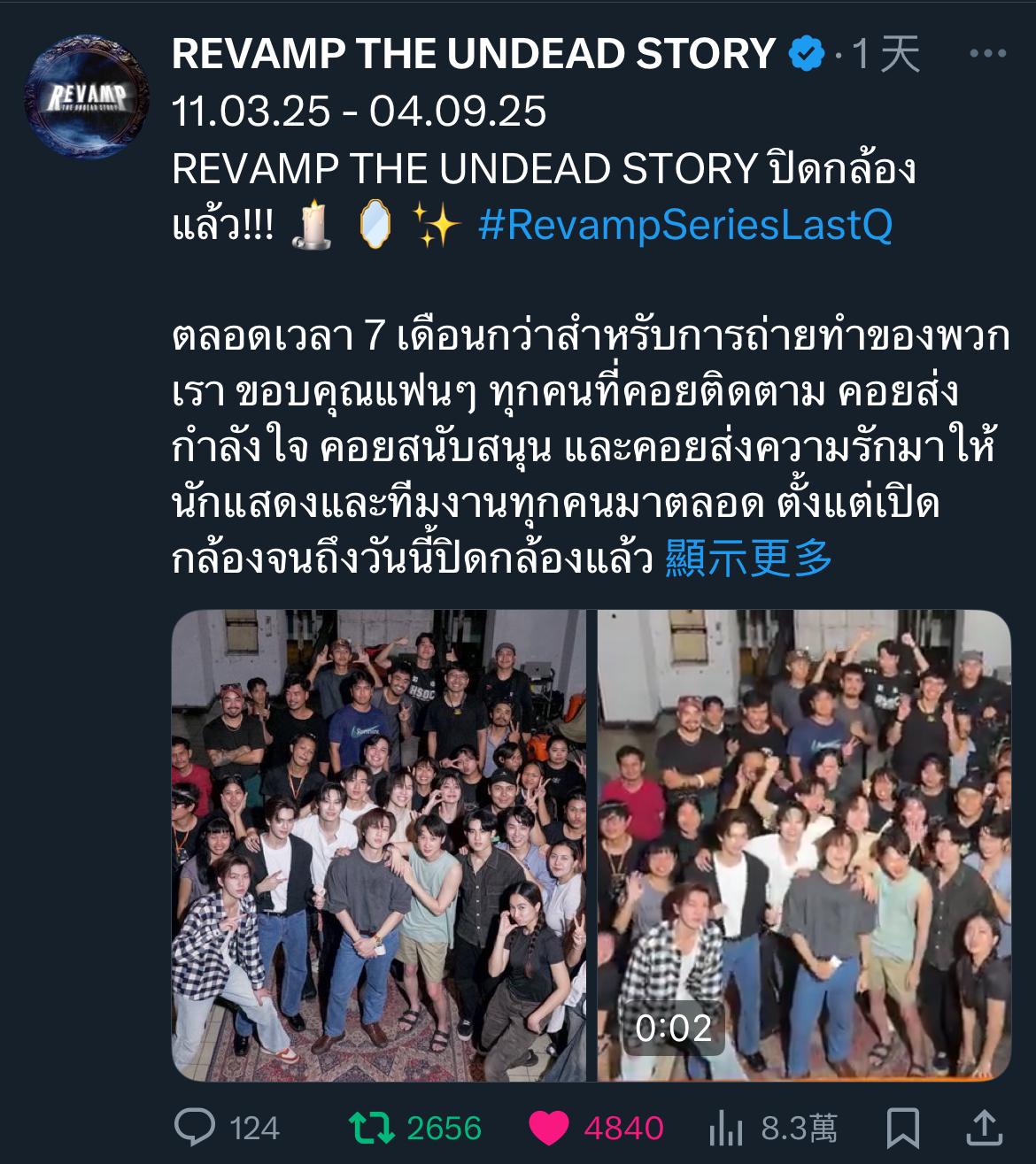Screen dimensions: 1036x1164
Task: Click the blue verified badge
Action: (x=807, y=54)
